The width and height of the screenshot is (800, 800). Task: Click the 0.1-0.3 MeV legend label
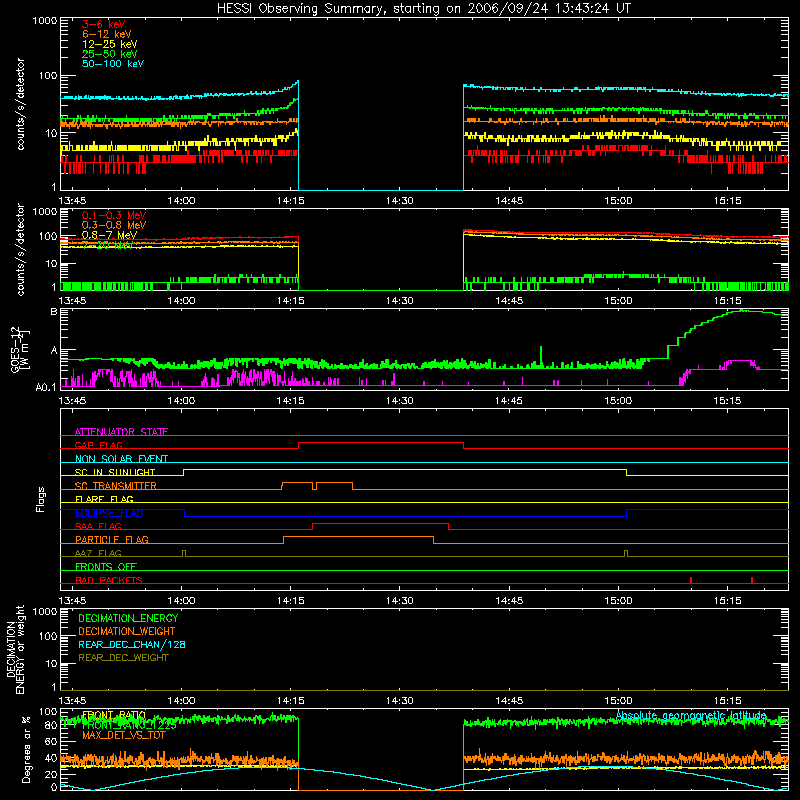[114, 215]
